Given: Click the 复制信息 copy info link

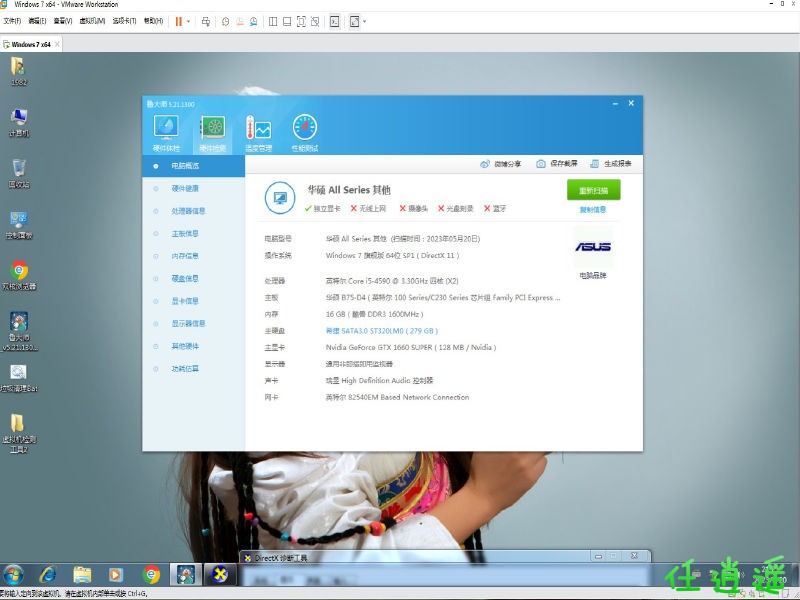Looking at the screenshot, I should tap(593, 210).
